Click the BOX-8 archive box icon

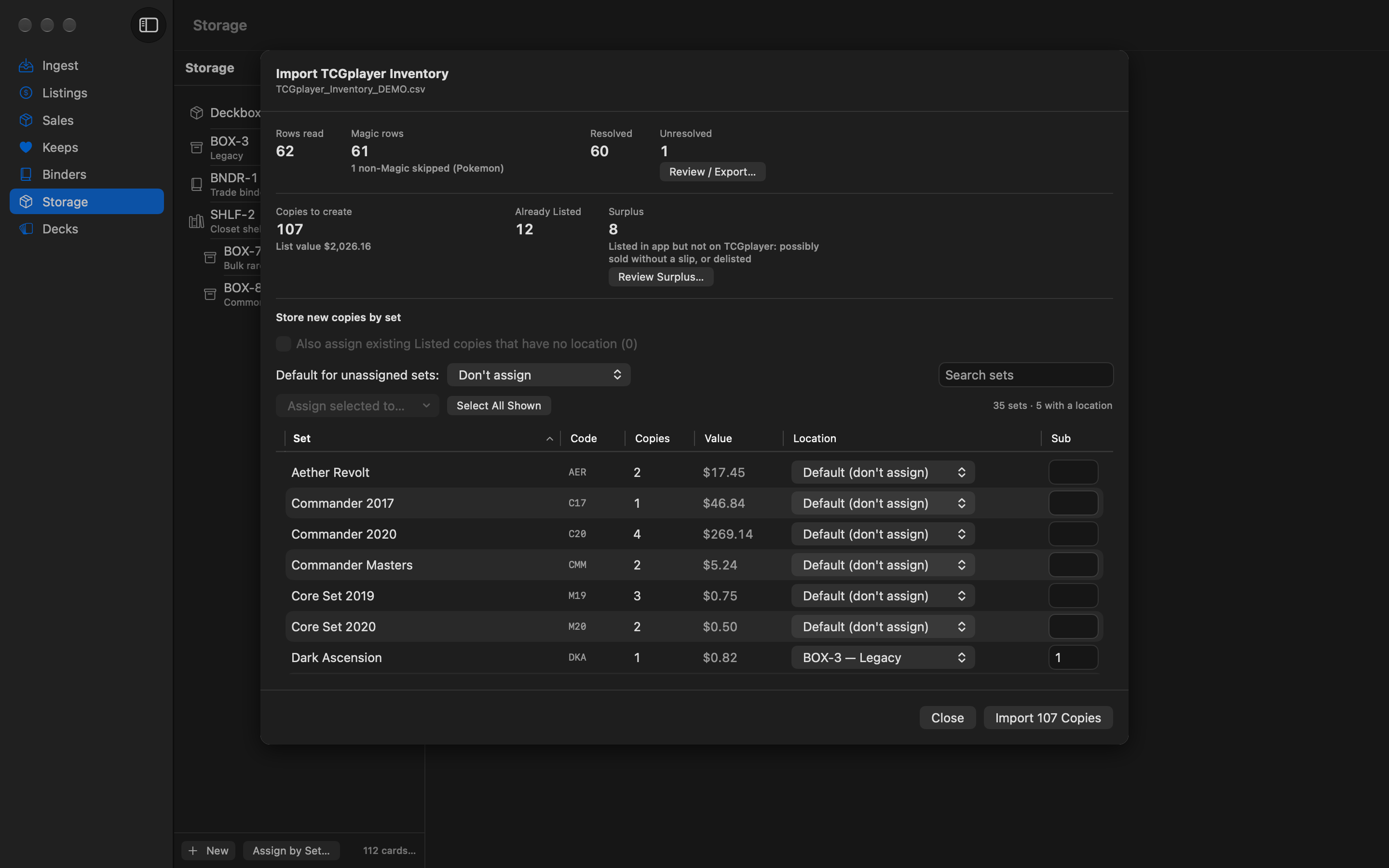point(210,295)
